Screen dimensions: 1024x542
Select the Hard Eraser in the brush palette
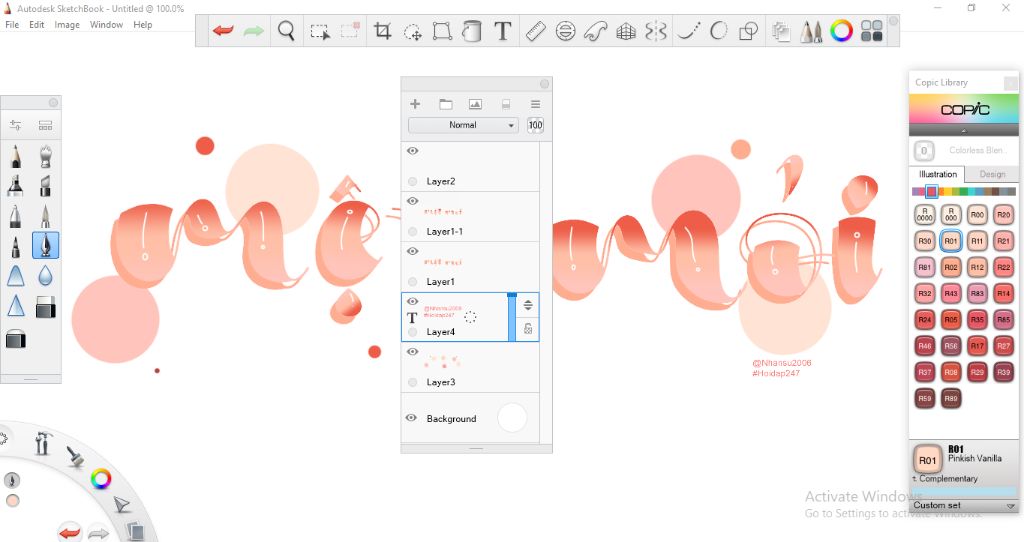coord(45,307)
